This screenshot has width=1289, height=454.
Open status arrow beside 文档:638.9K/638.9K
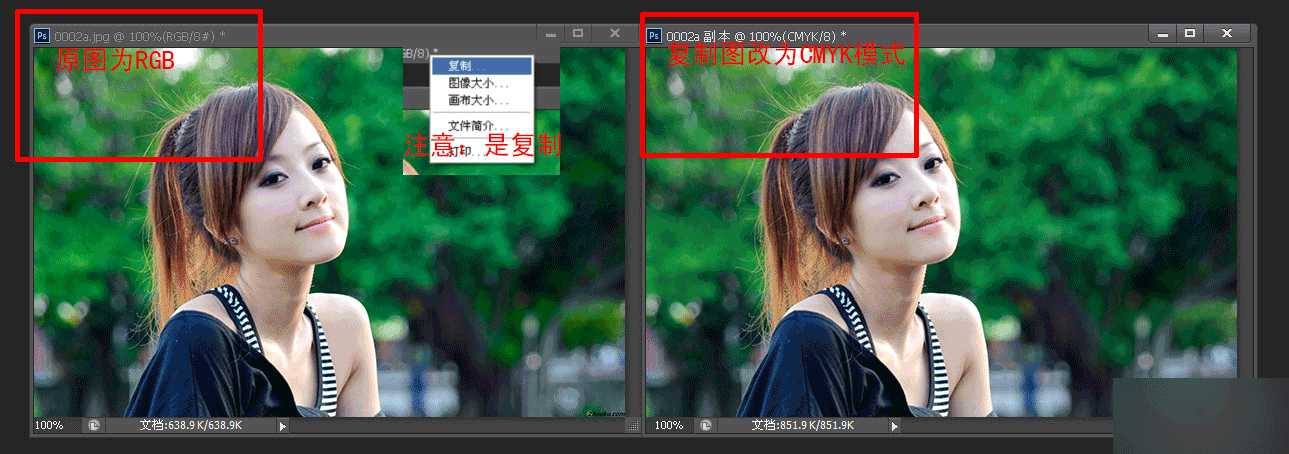click(283, 426)
